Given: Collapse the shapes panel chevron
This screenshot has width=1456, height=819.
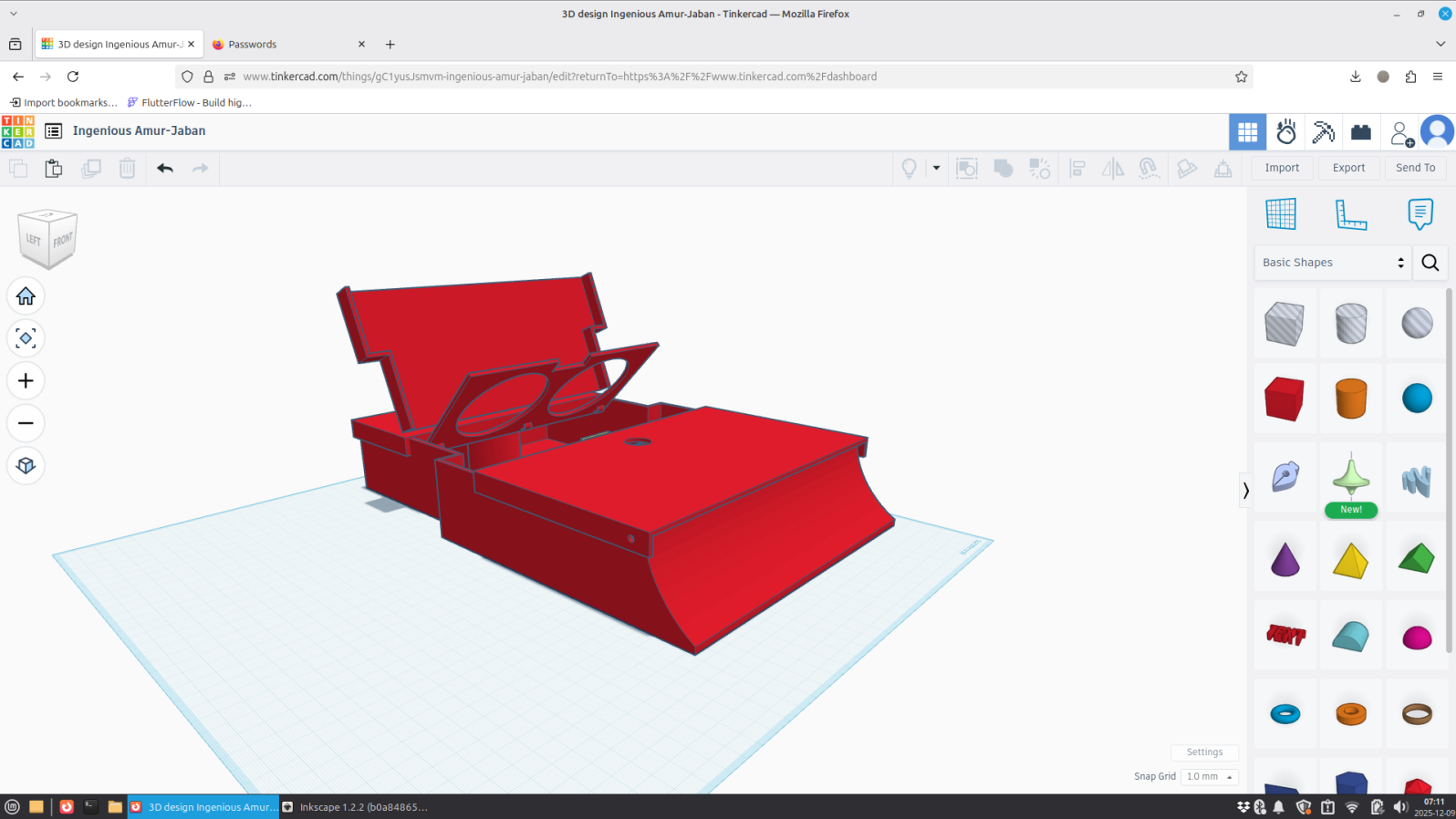Looking at the screenshot, I should pos(1245,491).
